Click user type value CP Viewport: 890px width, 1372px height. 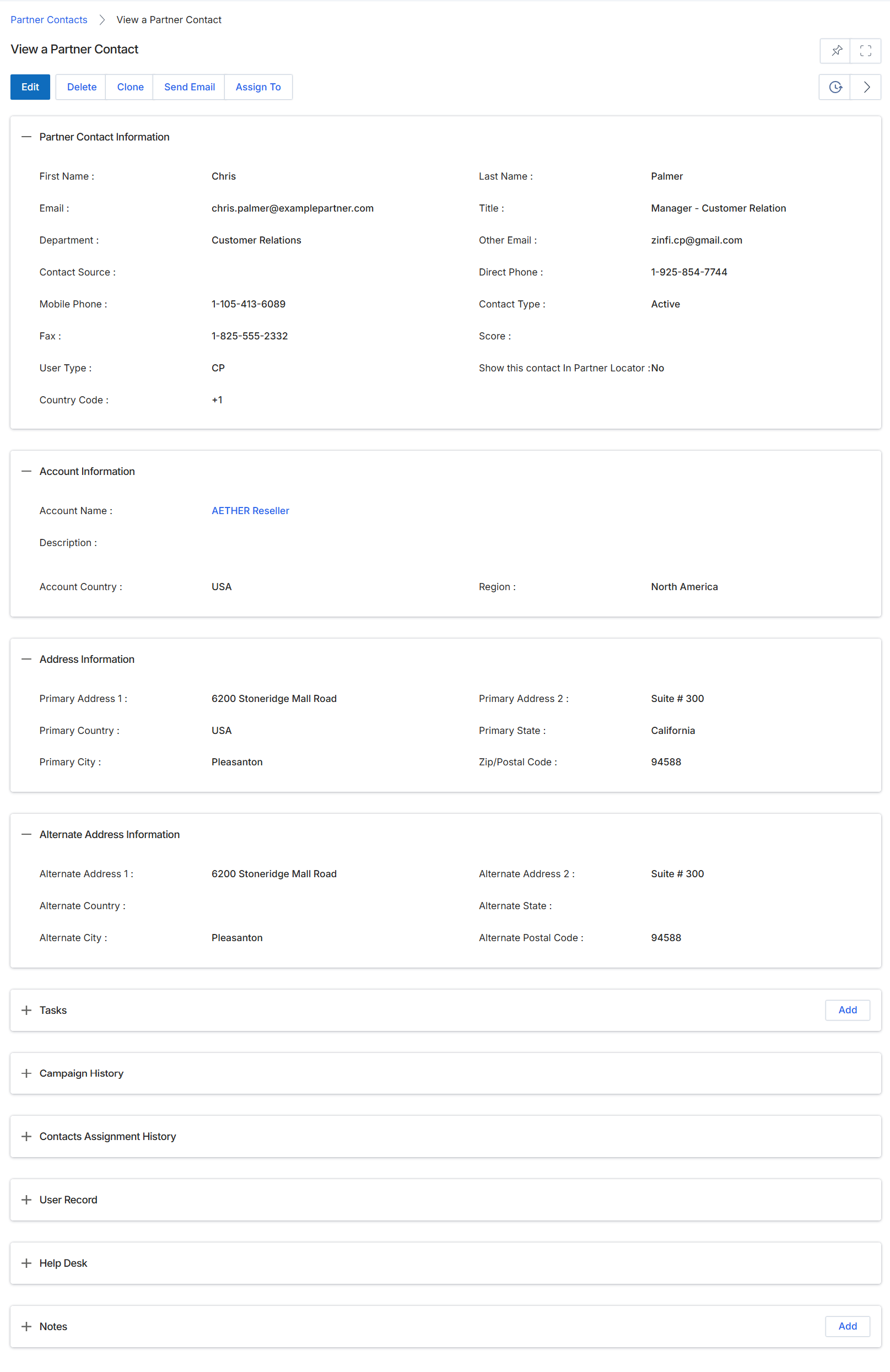(218, 368)
